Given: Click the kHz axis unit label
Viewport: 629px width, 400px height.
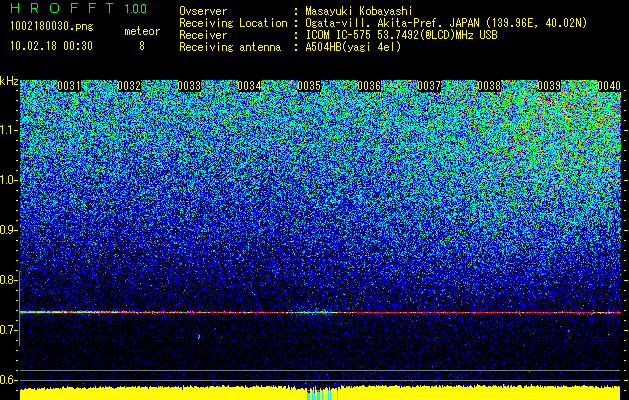Looking at the screenshot, I should point(9,81).
